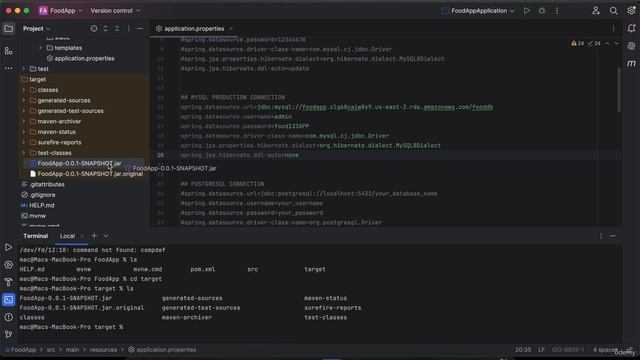Open the Build hammer tool window

tap(8, 282)
